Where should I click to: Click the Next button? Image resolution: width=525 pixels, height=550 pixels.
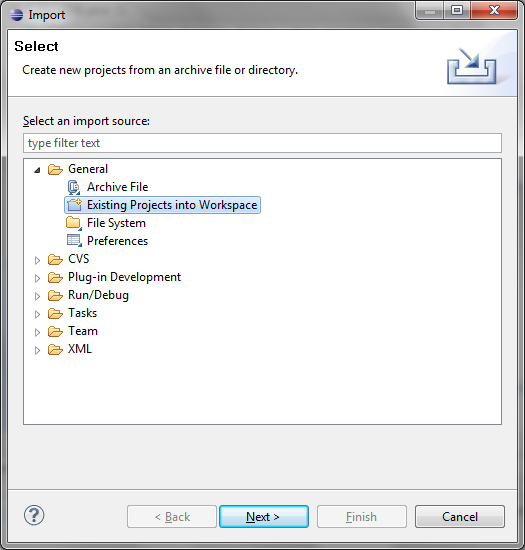[x=264, y=516]
